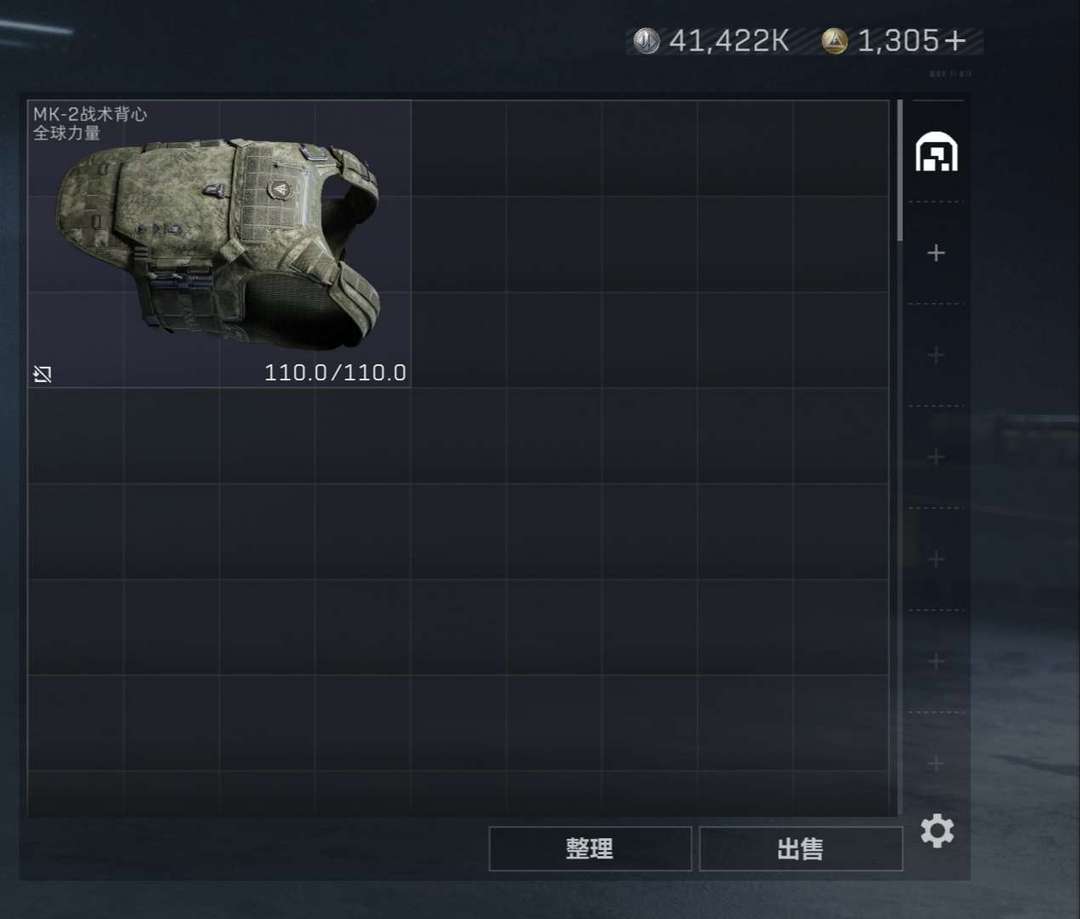Click the 出售 sell button
Screen dimensions: 1080x919
pos(800,849)
